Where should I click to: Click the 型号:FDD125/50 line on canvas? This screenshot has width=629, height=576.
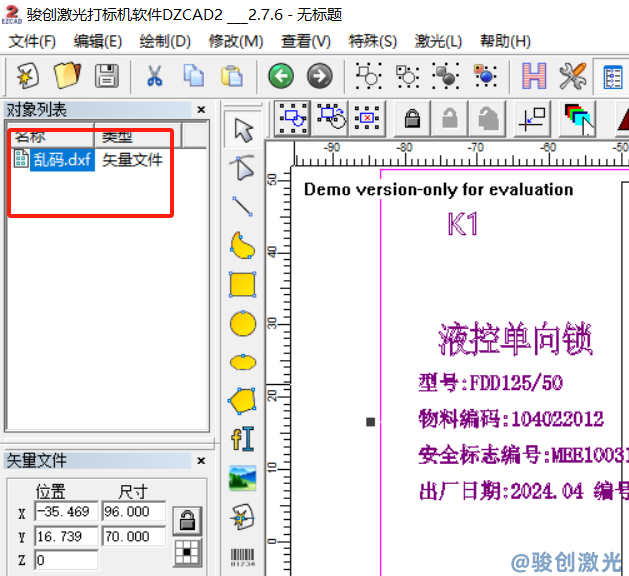click(x=491, y=383)
